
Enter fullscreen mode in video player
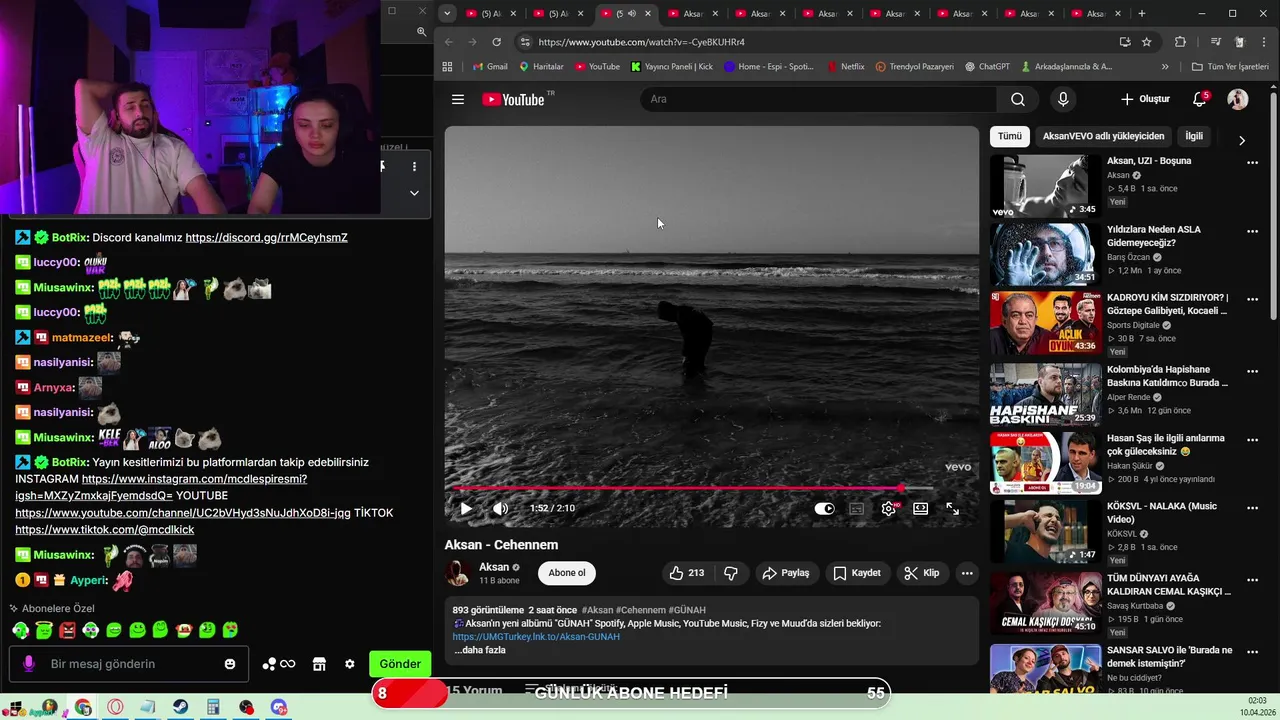point(953,508)
